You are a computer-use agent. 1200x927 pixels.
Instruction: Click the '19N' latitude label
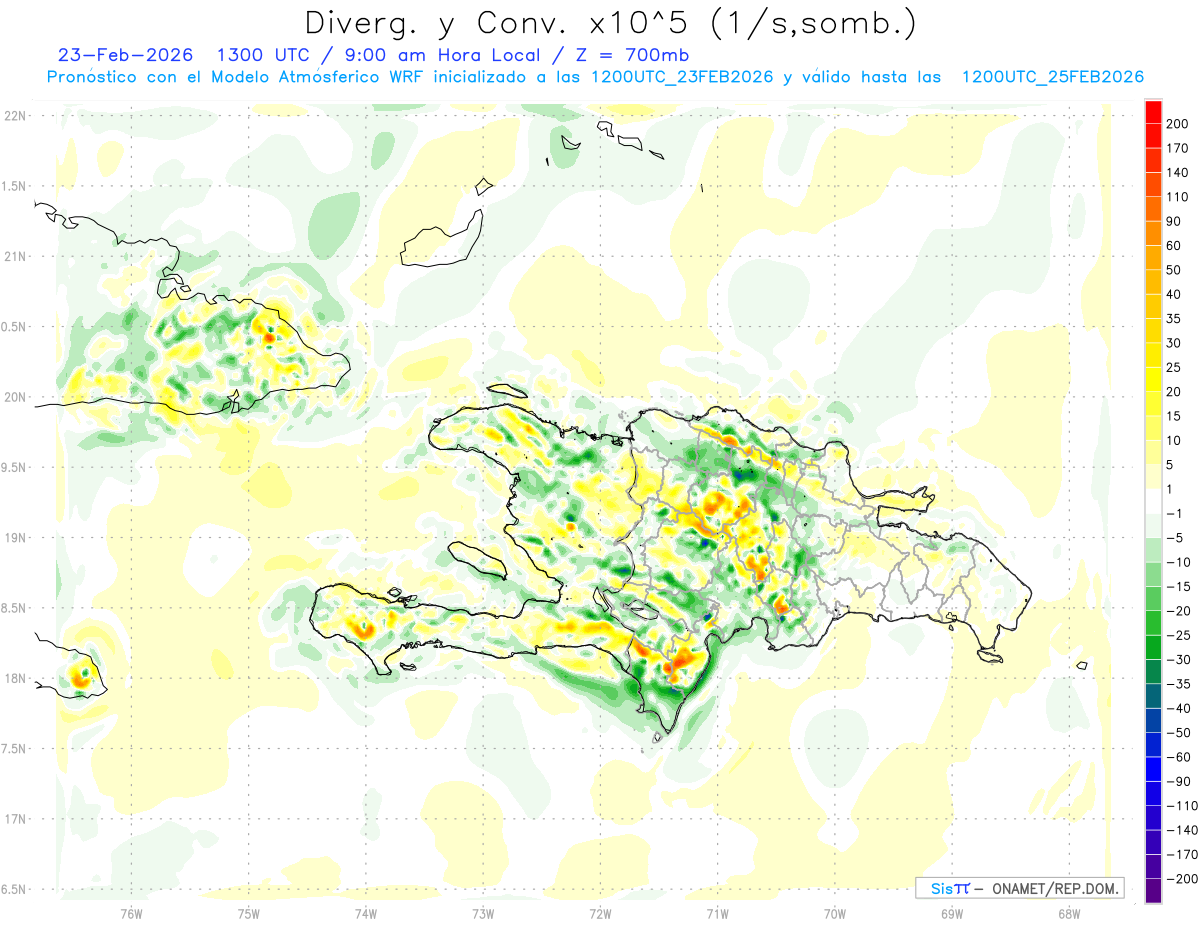coord(14,538)
